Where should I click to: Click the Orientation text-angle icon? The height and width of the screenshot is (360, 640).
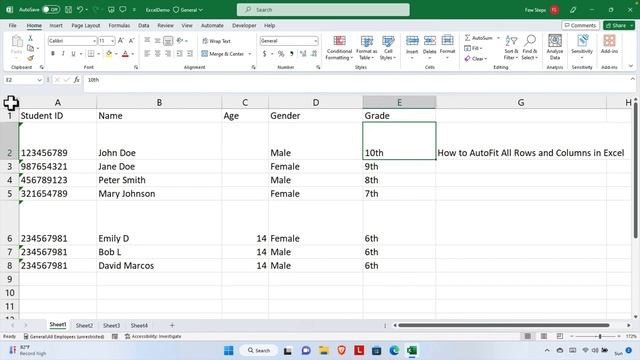pos(180,40)
